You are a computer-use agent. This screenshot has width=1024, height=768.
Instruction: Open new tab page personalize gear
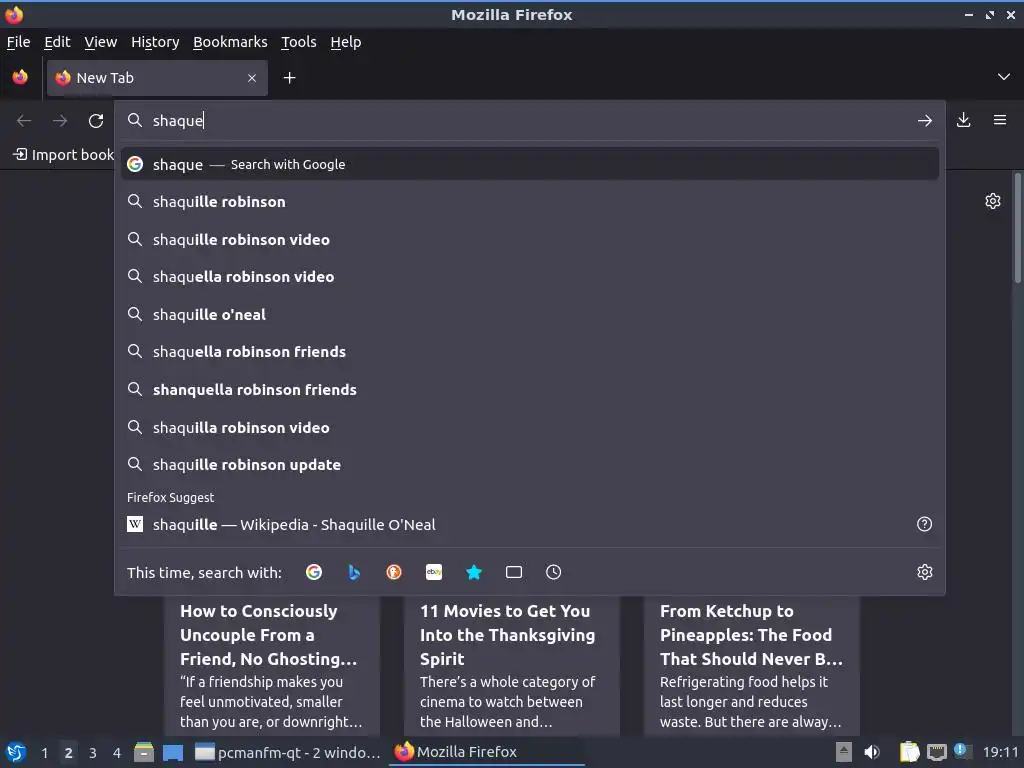pyautogui.click(x=993, y=201)
